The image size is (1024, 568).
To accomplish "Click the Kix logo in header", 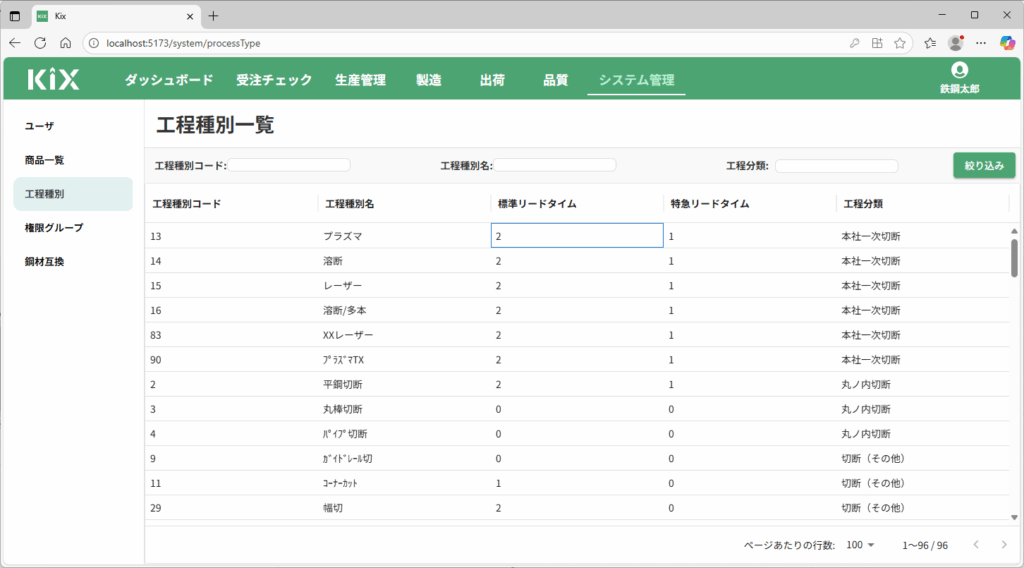I will (53, 80).
